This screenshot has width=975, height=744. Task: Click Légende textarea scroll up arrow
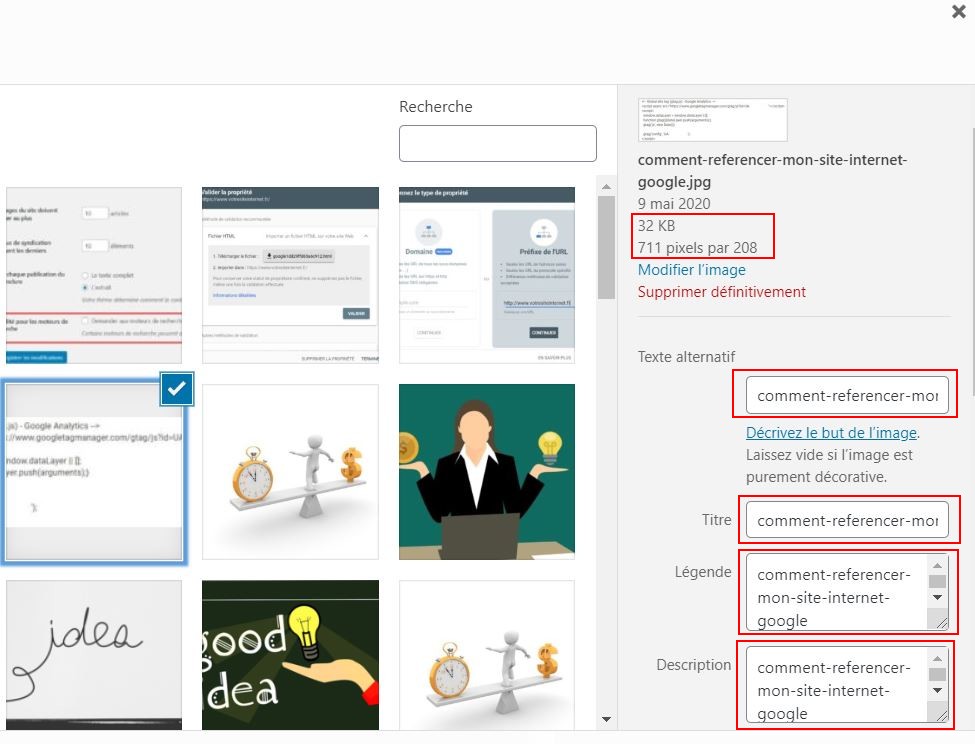(x=937, y=565)
